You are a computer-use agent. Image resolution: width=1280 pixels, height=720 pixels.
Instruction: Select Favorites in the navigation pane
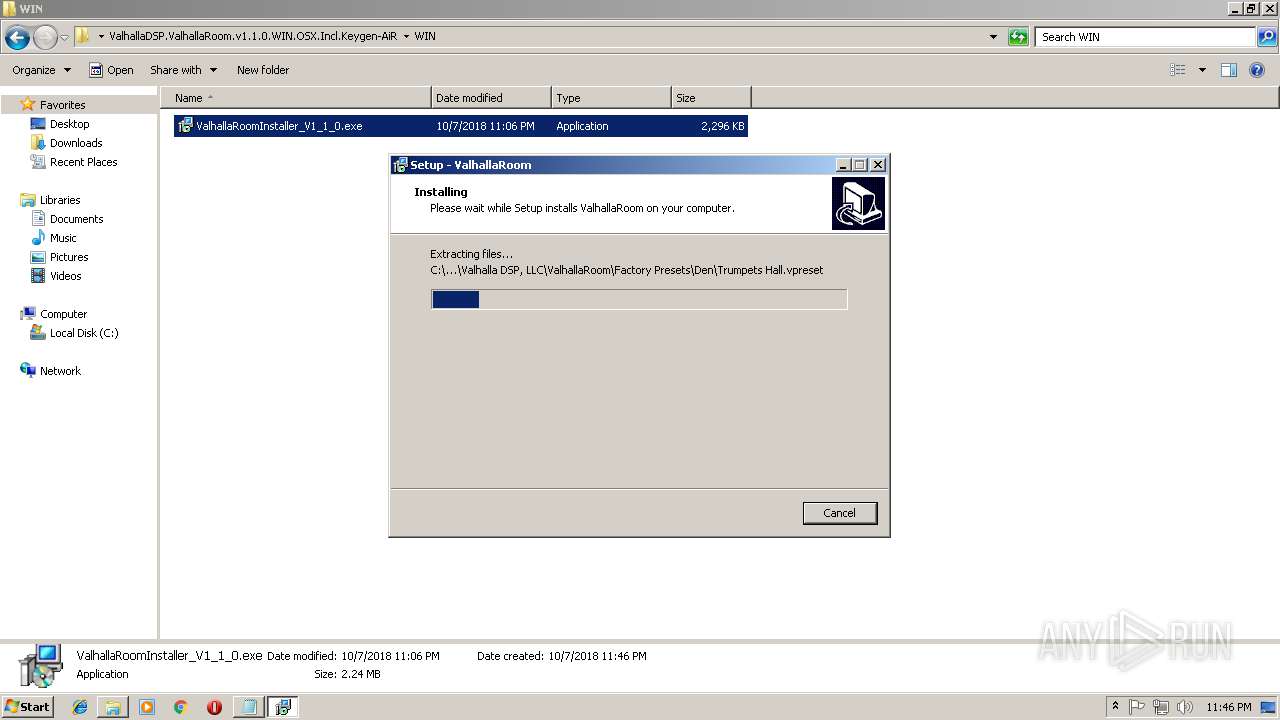point(62,105)
